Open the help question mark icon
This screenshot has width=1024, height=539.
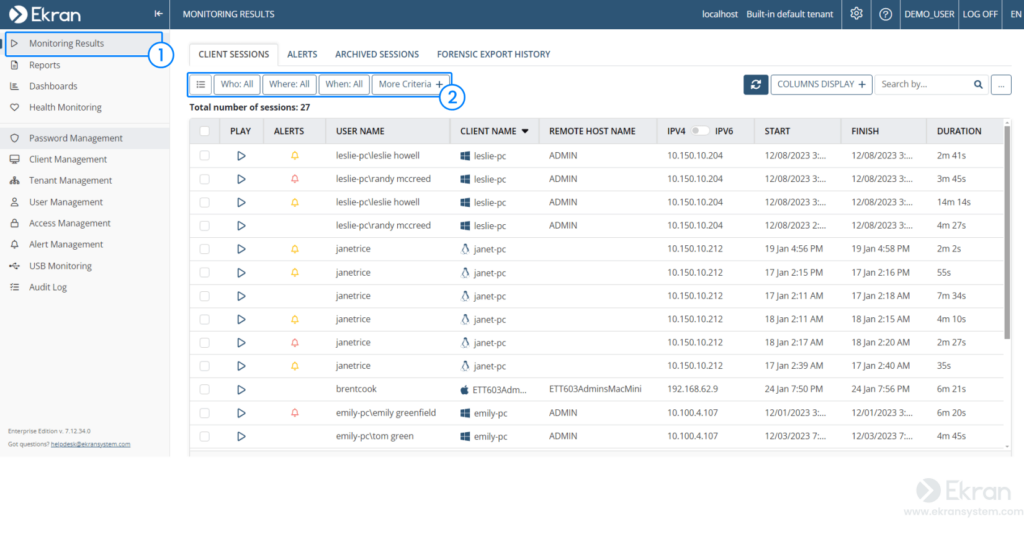885,14
